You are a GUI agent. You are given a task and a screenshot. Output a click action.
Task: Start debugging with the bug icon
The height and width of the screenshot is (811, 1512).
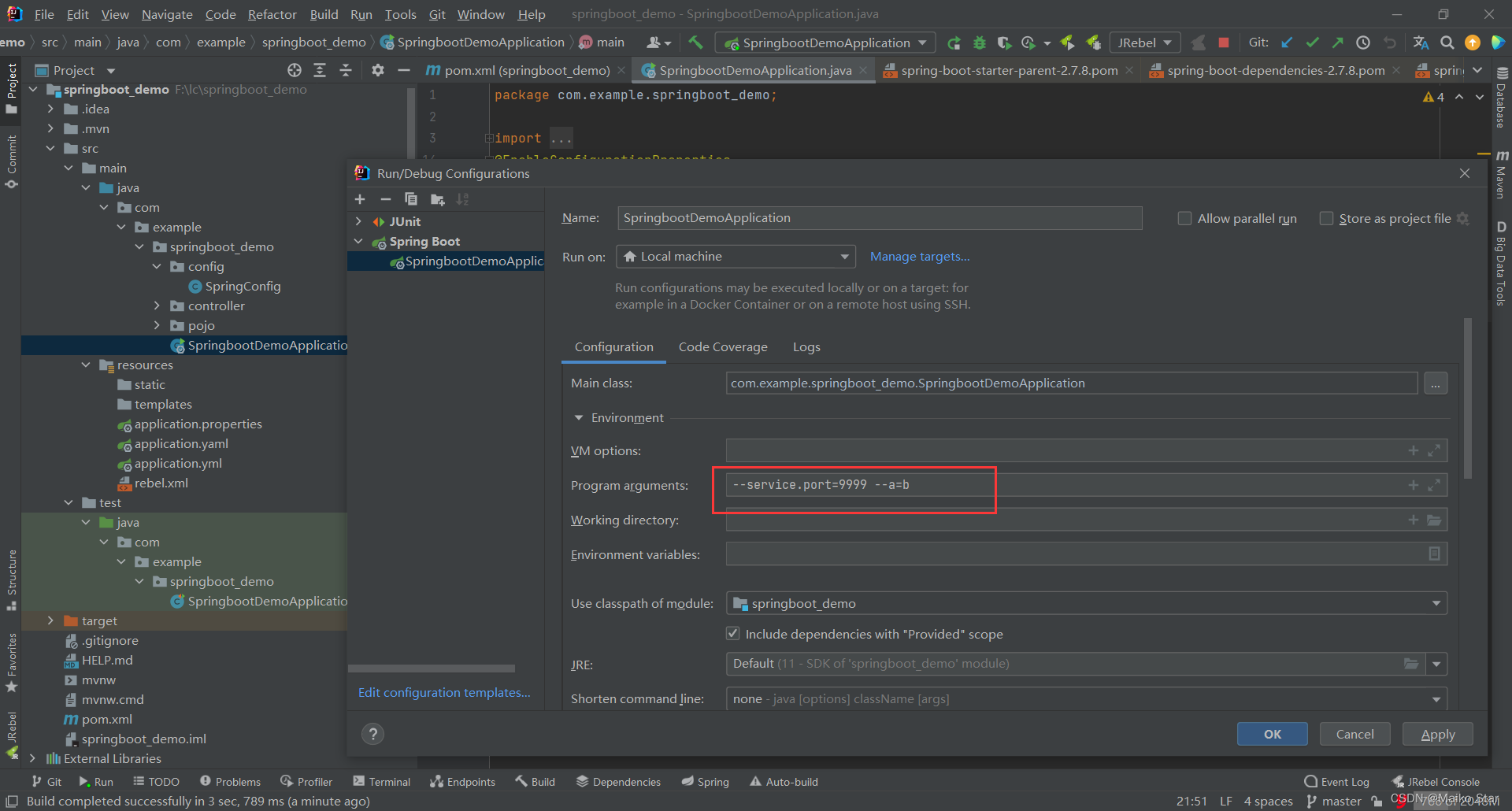click(x=980, y=43)
